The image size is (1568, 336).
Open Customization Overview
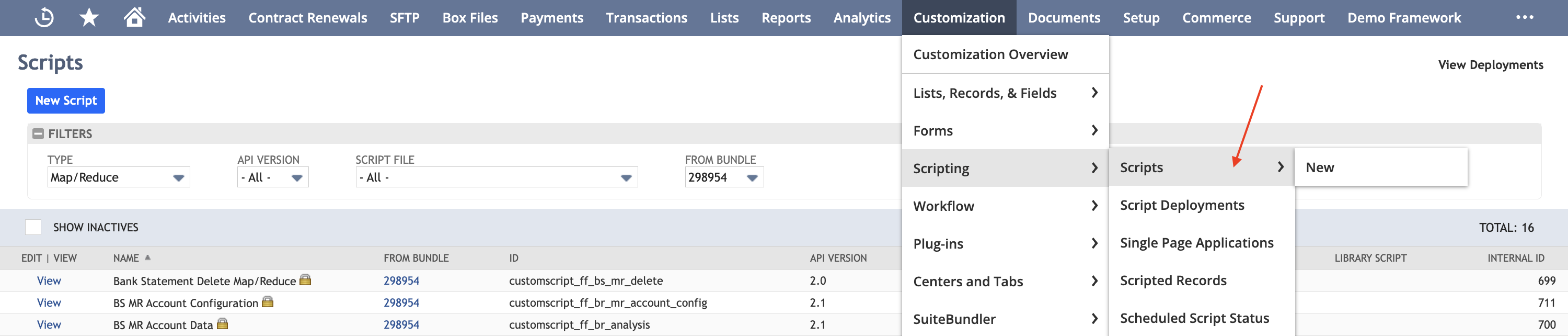point(1005,54)
